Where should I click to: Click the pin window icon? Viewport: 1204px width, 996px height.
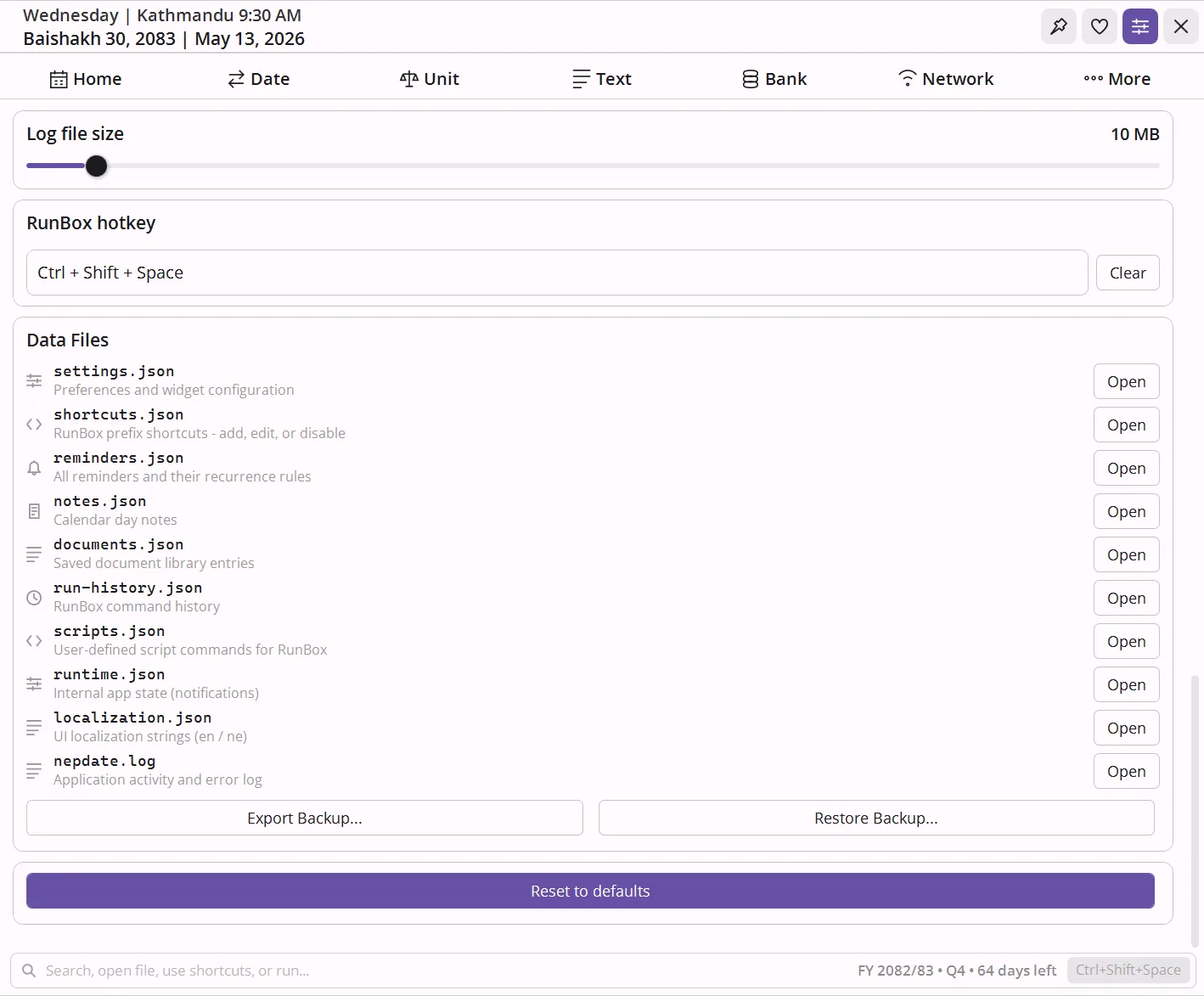pyautogui.click(x=1059, y=26)
